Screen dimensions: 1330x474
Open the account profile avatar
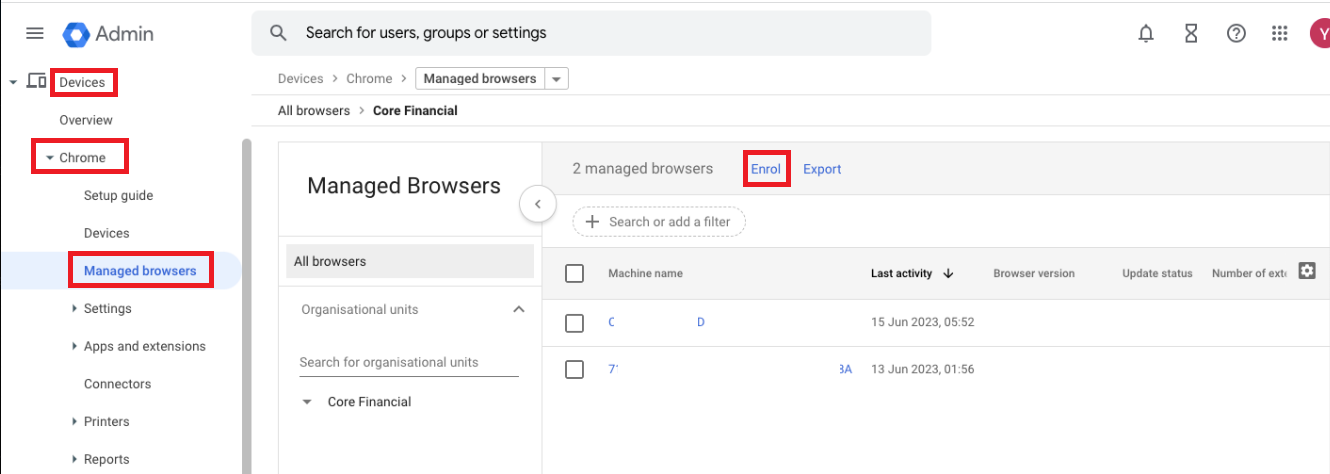coord(1319,33)
